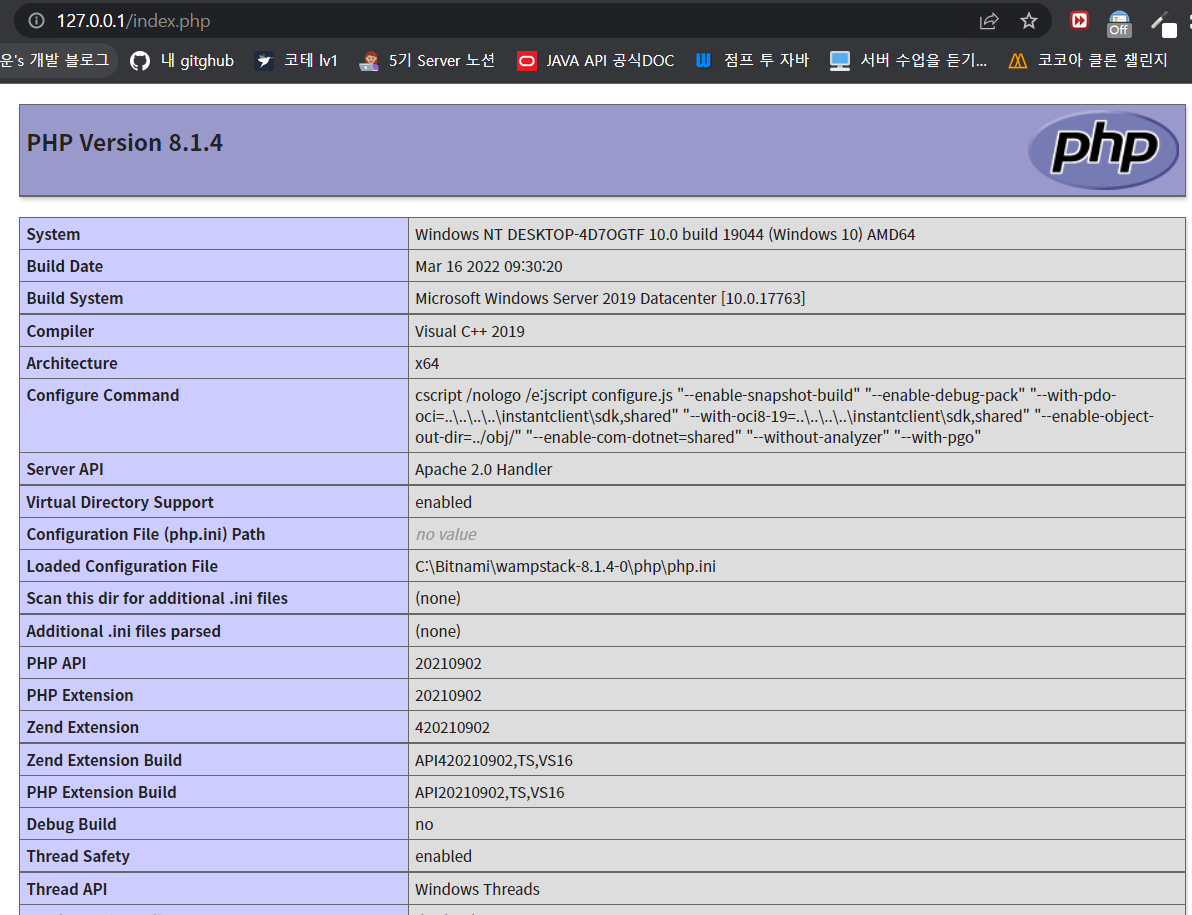Click the API20210902,TS,VS16 value
This screenshot has height=915, width=1192.
click(x=490, y=792)
